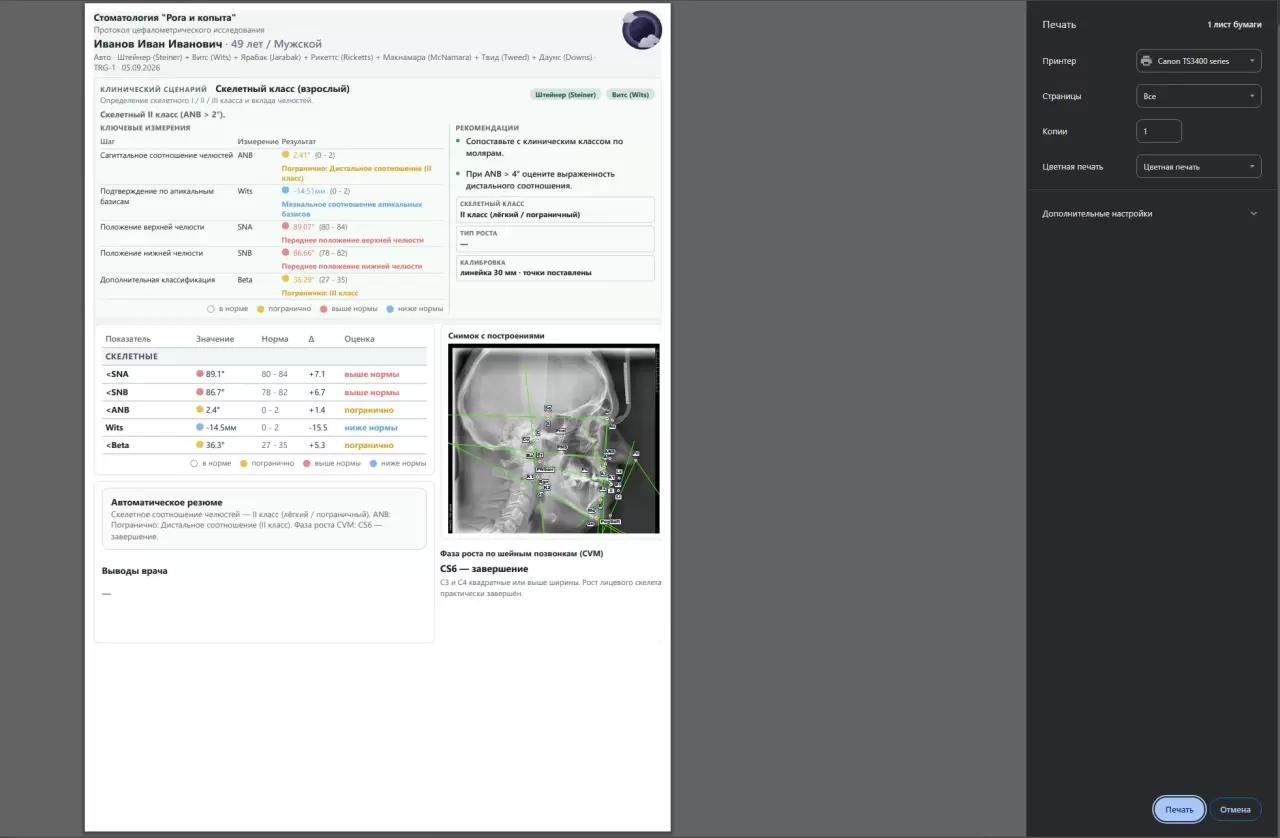Click the Снимок с построениями heading
Image resolution: width=1280 pixels, height=838 pixels.
click(x=496, y=336)
